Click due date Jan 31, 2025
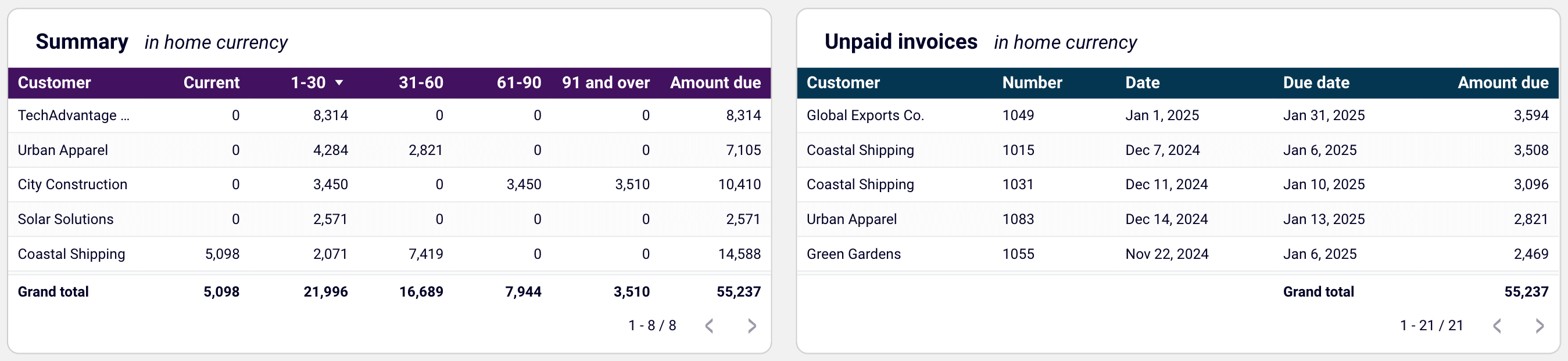Image resolution: width=1568 pixels, height=361 pixels. coord(1324,115)
